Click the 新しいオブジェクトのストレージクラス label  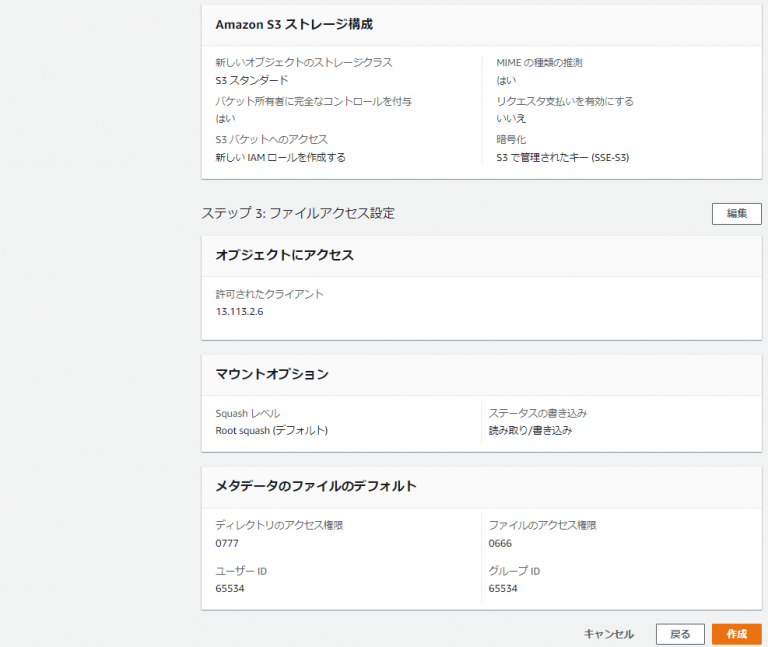tap(304, 63)
